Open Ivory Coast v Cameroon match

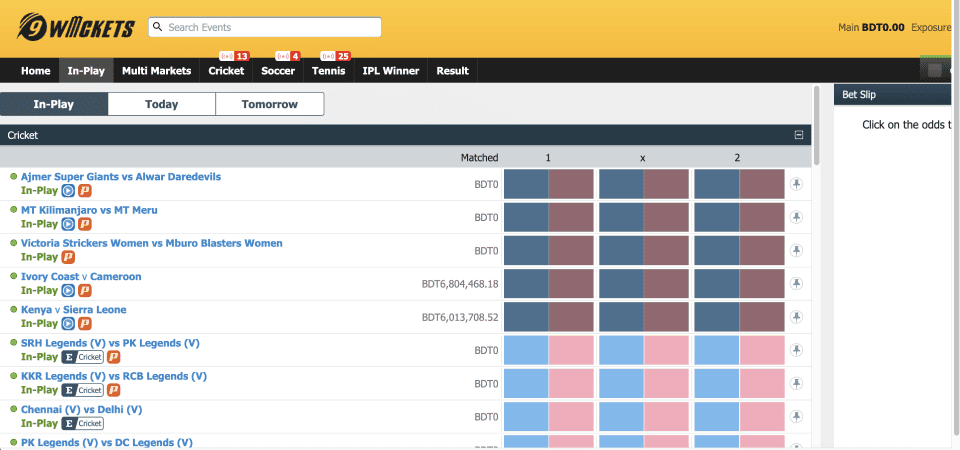pos(81,277)
